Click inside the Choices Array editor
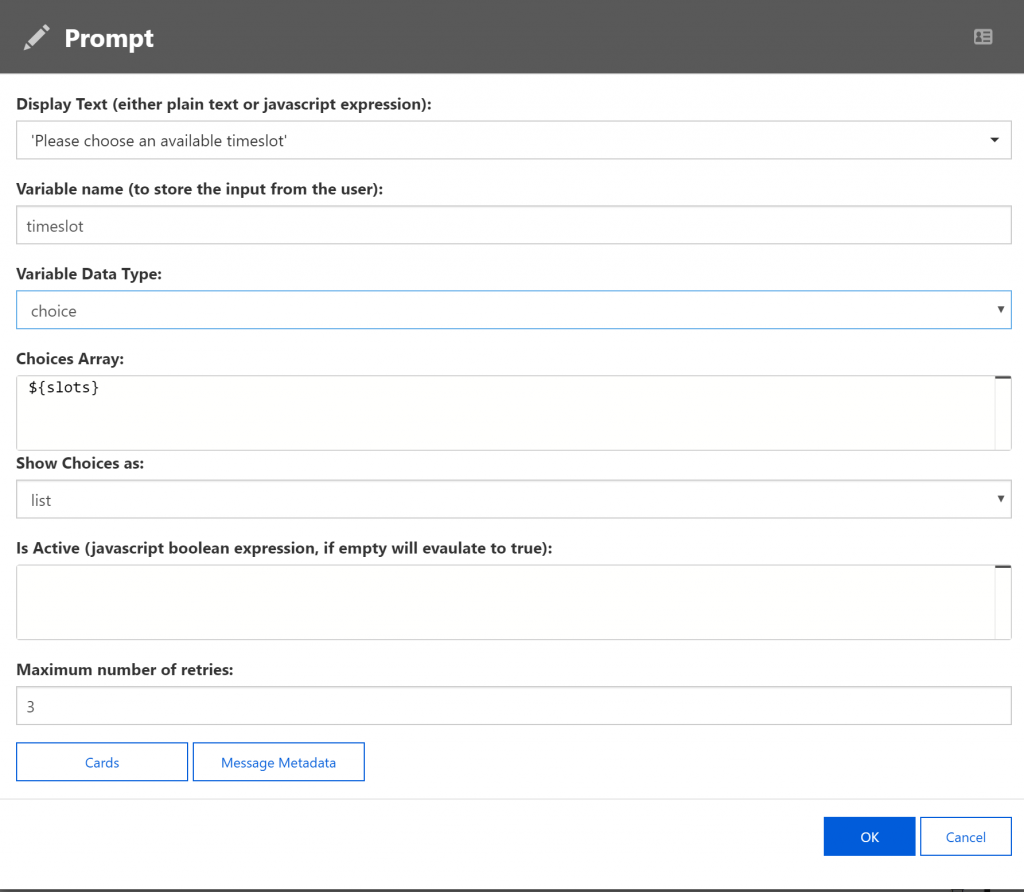 [505, 413]
